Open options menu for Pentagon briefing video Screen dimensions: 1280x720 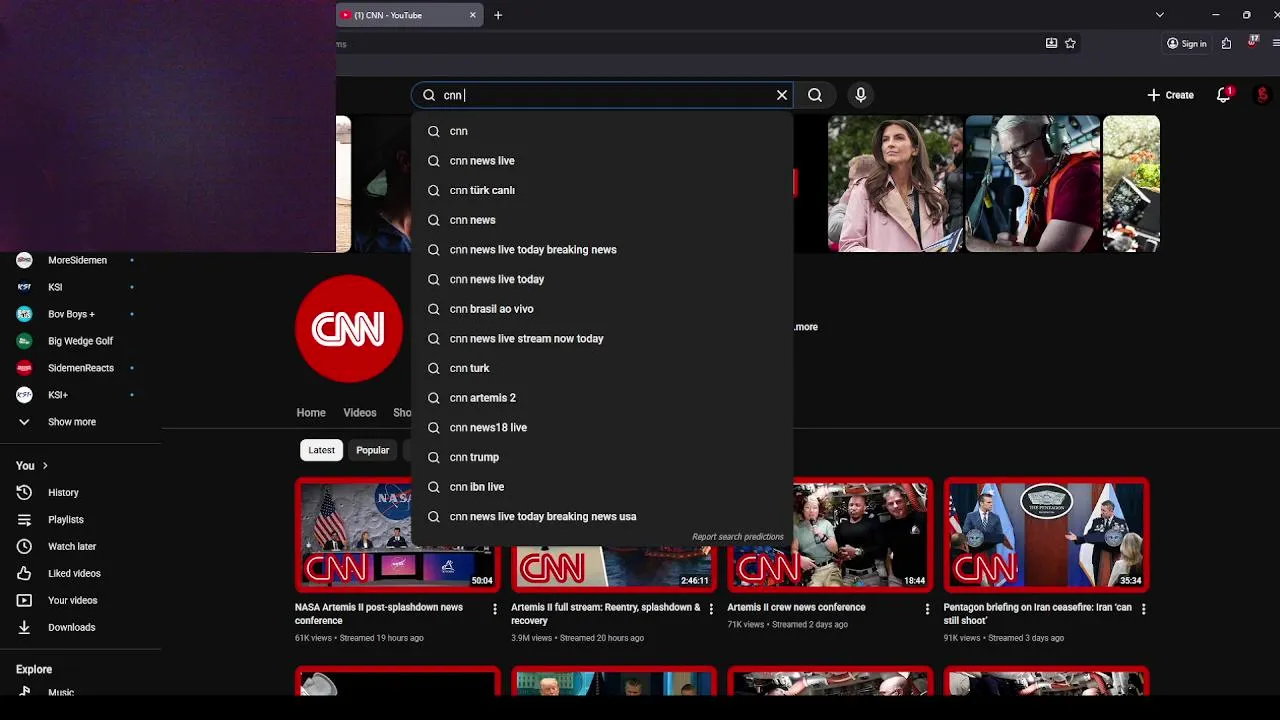(1143, 608)
